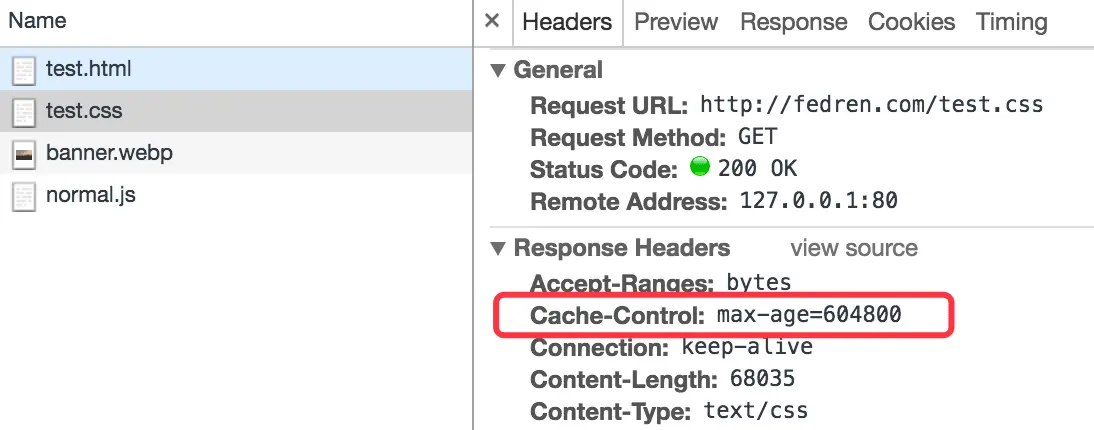Viewport: 1094px width, 430px height.
Task: Click the Request URL value fedren.com/test.css
Action: tap(871, 104)
